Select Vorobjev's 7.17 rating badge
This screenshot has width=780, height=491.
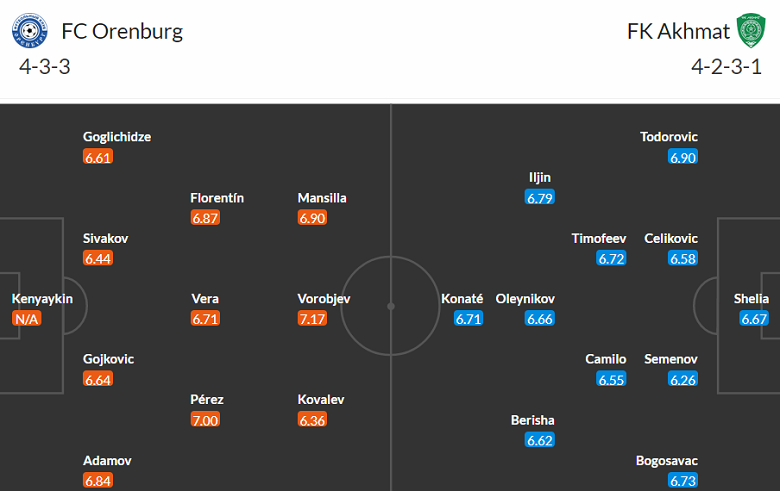(x=314, y=319)
